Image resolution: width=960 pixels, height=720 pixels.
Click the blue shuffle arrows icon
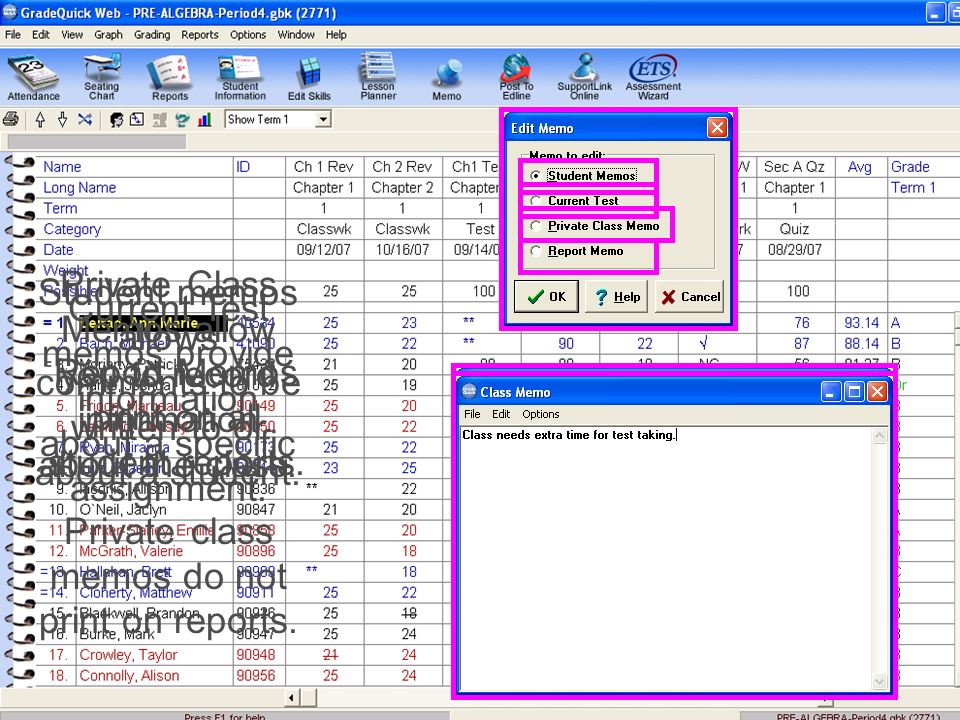(85, 119)
